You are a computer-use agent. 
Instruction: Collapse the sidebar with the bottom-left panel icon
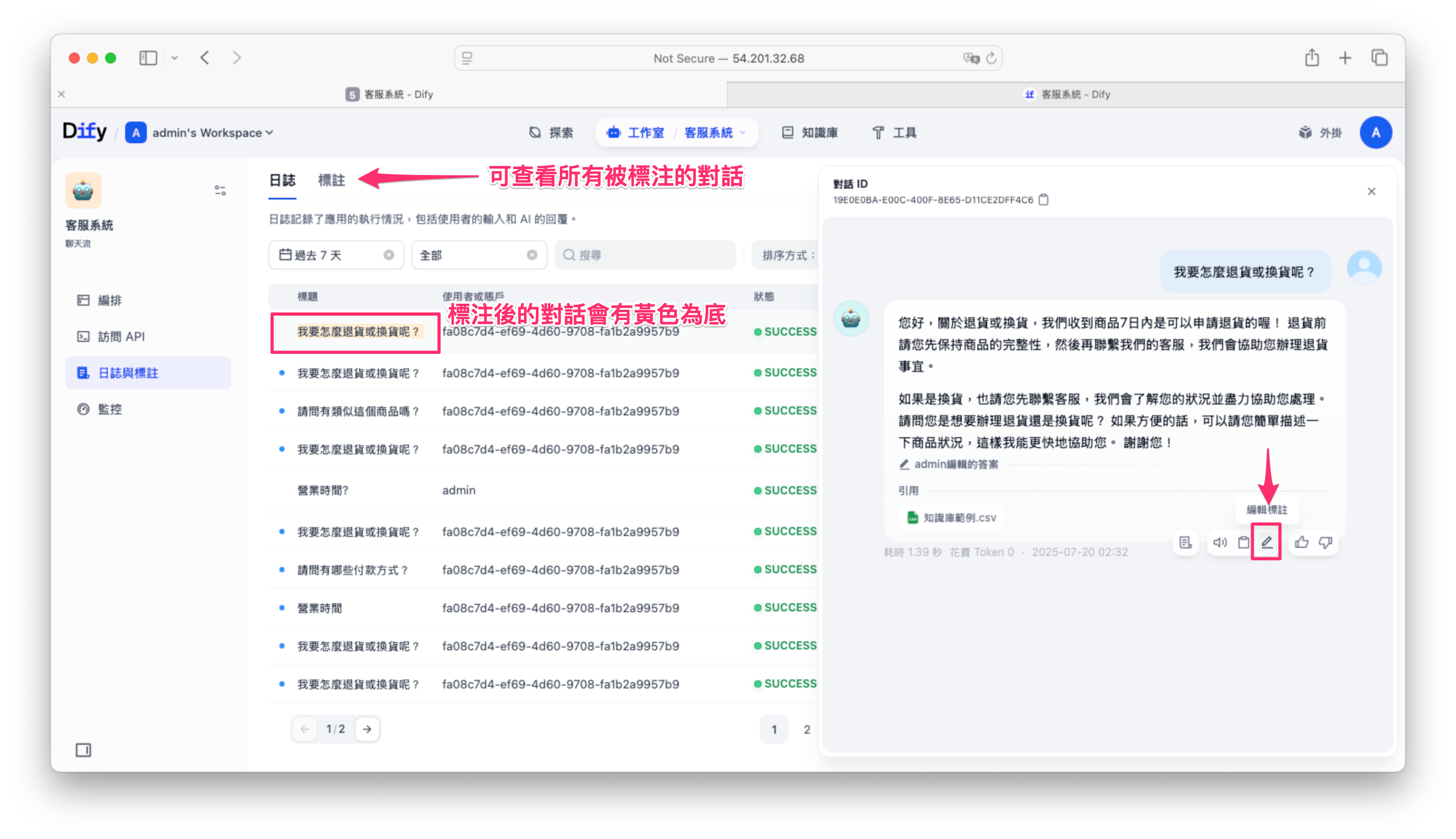coord(83,750)
